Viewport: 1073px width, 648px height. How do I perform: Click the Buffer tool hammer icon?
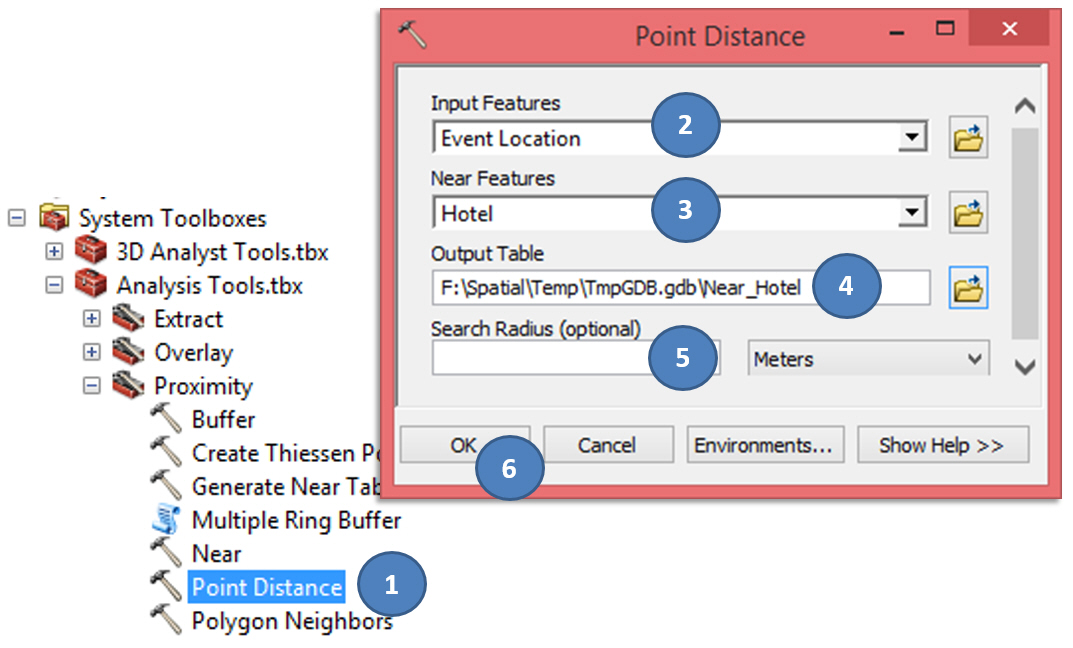click(x=166, y=419)
